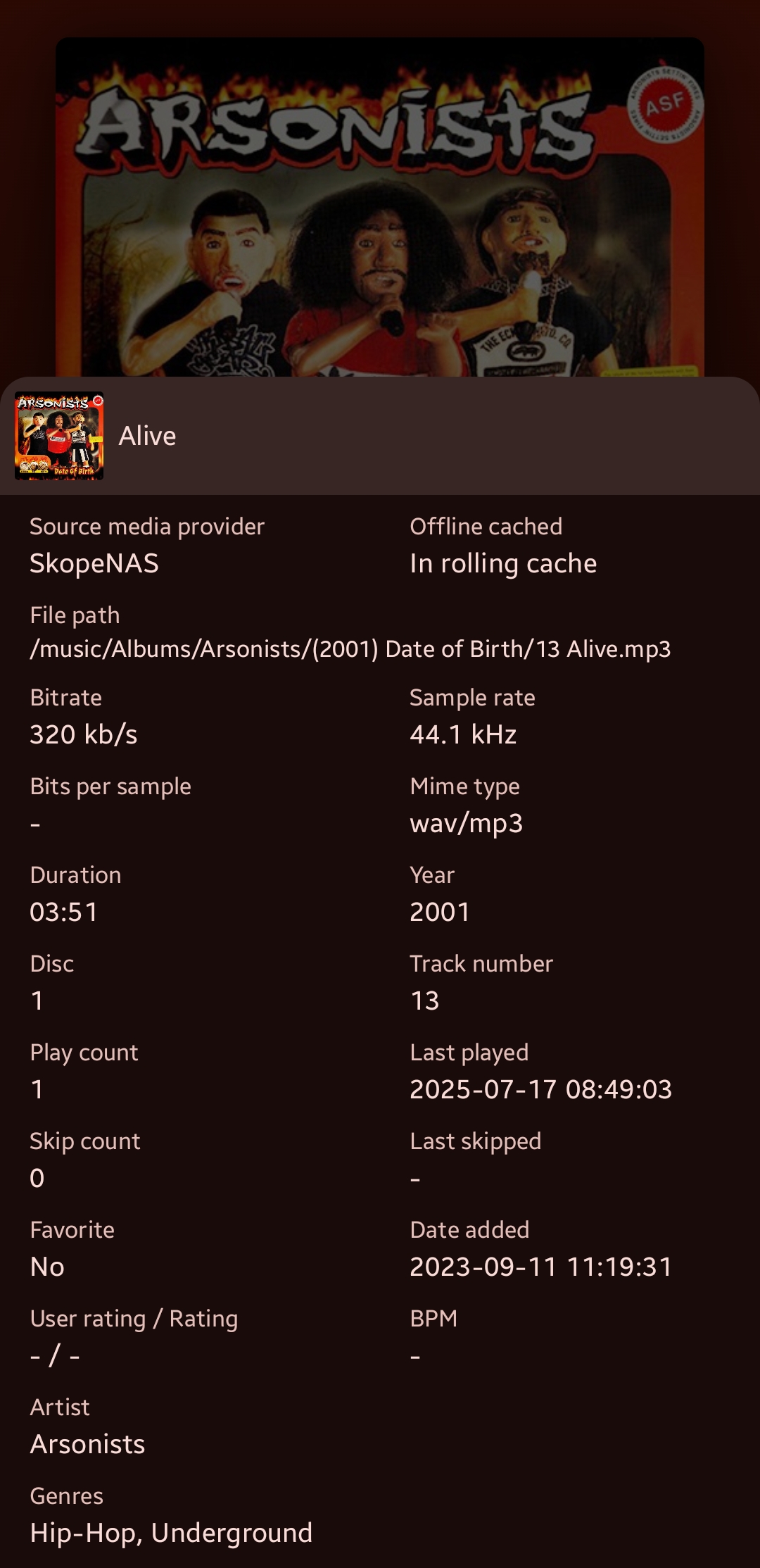Tap the date added timestamp
Screen dimensions: 760x1568
(540, 1267)
